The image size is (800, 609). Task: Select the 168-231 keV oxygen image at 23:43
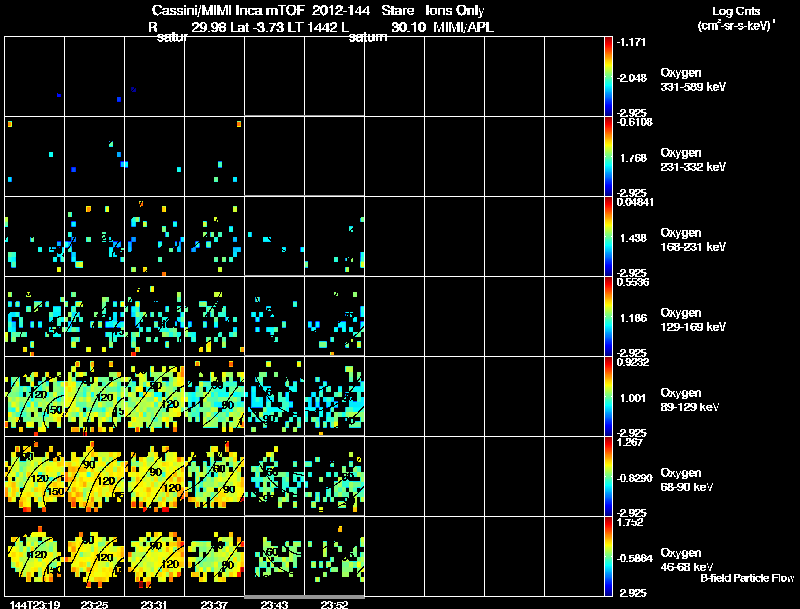pos(274,236)
